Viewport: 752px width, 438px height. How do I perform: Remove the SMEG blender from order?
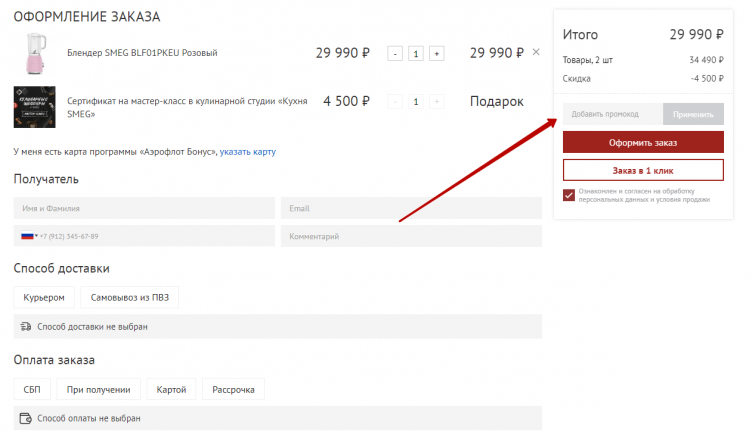point(536,52)
